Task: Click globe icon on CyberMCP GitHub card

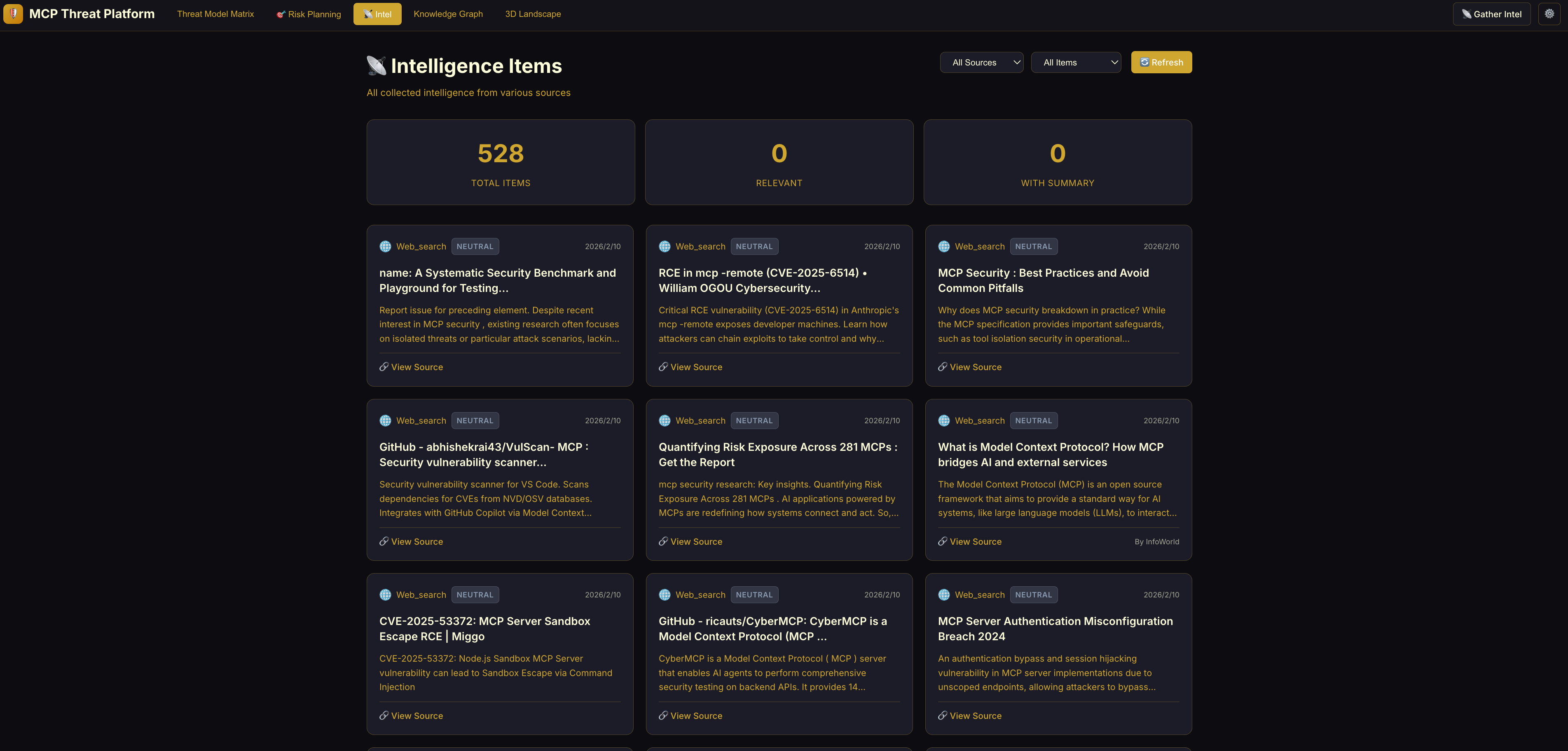Action: 664,594
